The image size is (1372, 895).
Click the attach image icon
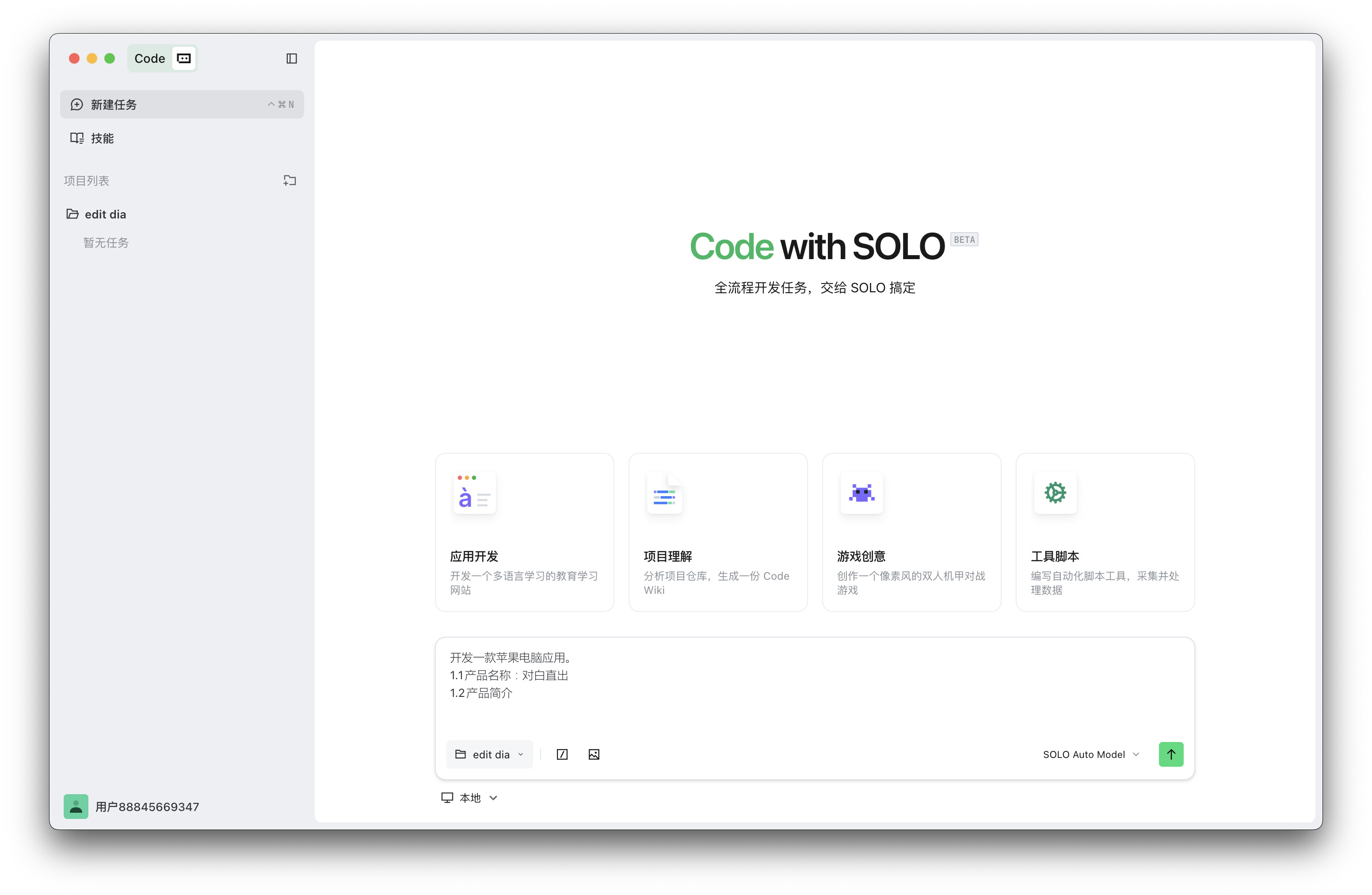click(x=594, y=754)
